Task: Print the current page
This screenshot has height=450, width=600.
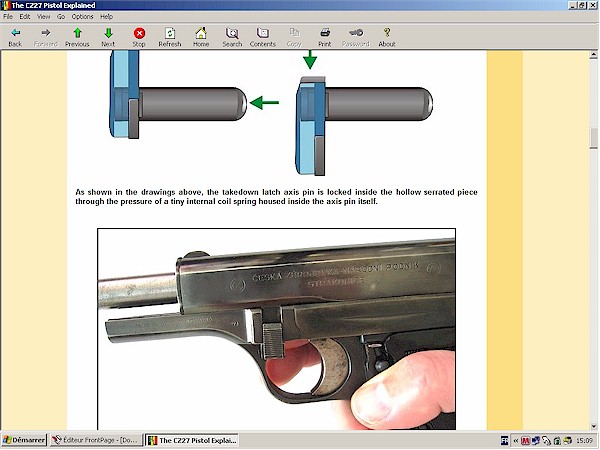Action: pos(324,38)
